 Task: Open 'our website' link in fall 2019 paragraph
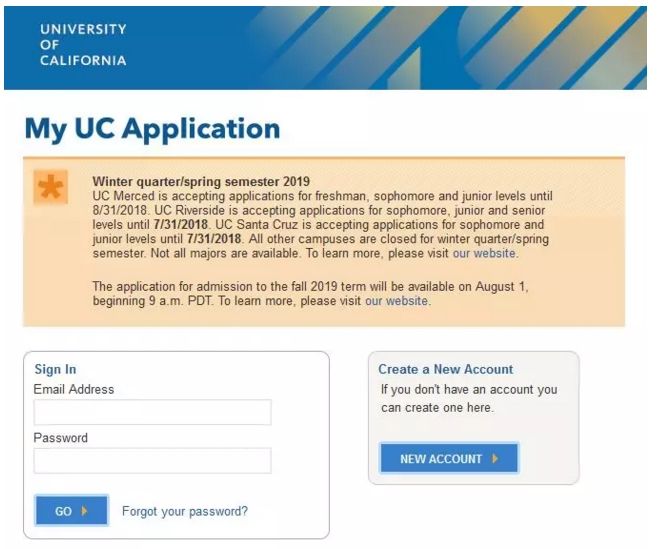pyautogui.click(x=396, y=300)
